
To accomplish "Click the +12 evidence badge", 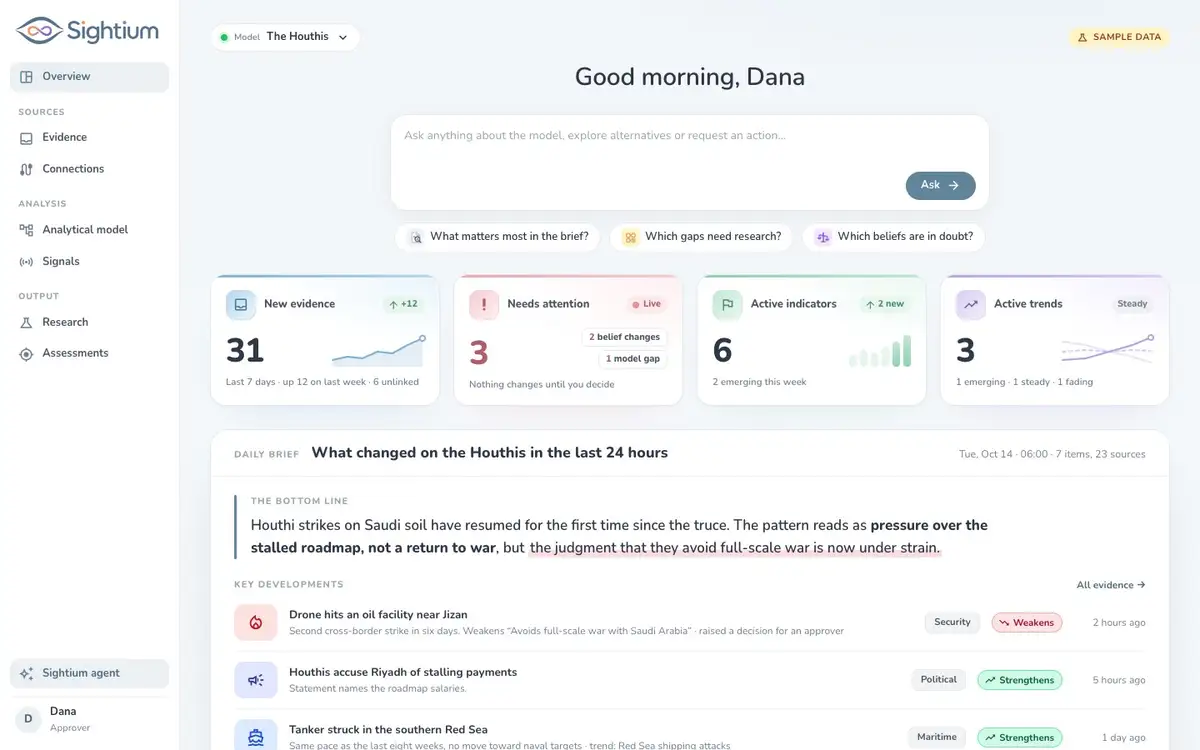I will click(403, 304).
